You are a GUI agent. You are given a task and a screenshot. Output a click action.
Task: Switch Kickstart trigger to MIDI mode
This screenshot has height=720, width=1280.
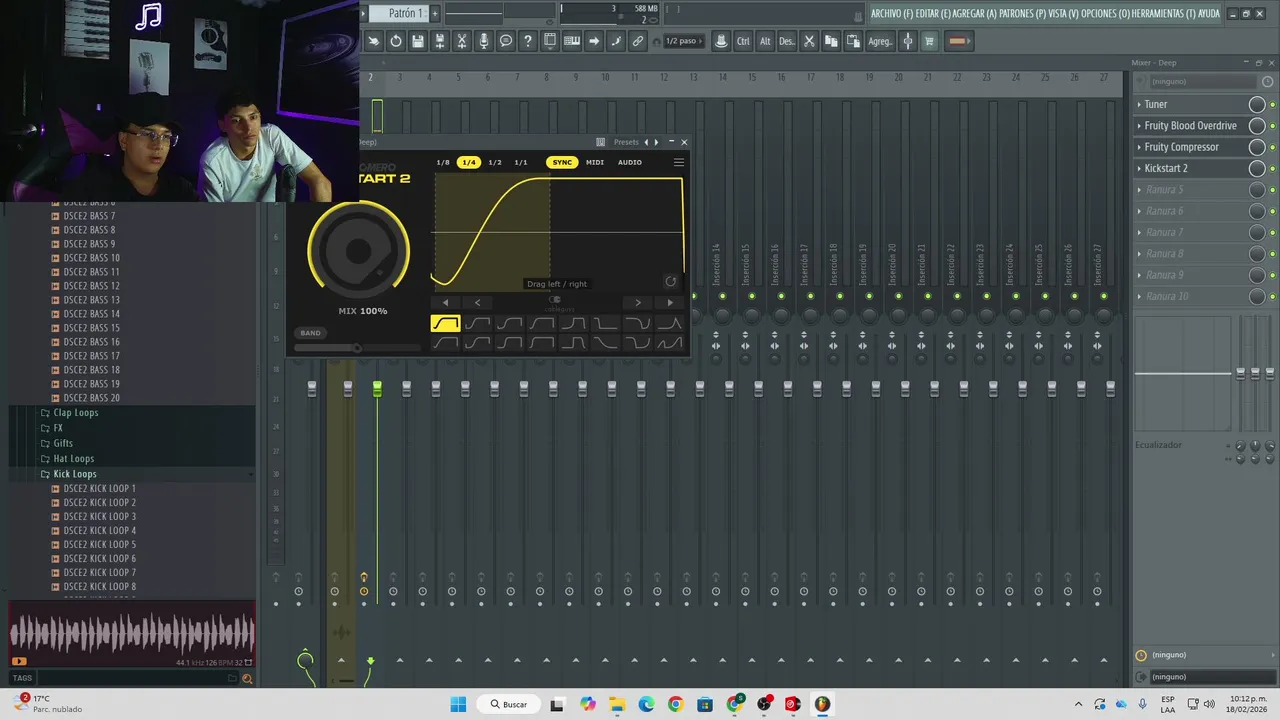click(595, 162)
